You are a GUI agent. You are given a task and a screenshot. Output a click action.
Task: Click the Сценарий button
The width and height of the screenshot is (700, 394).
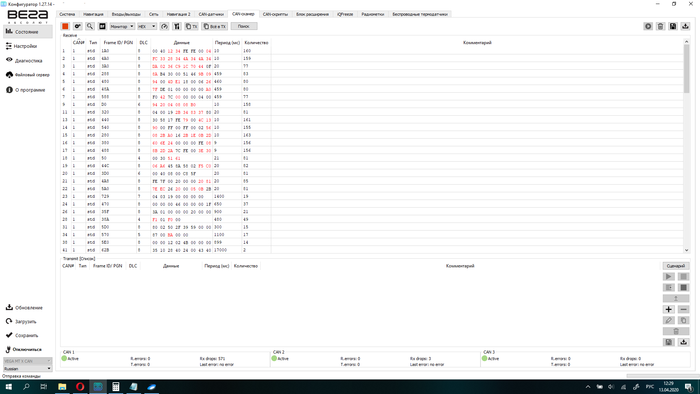pos(675,266)
